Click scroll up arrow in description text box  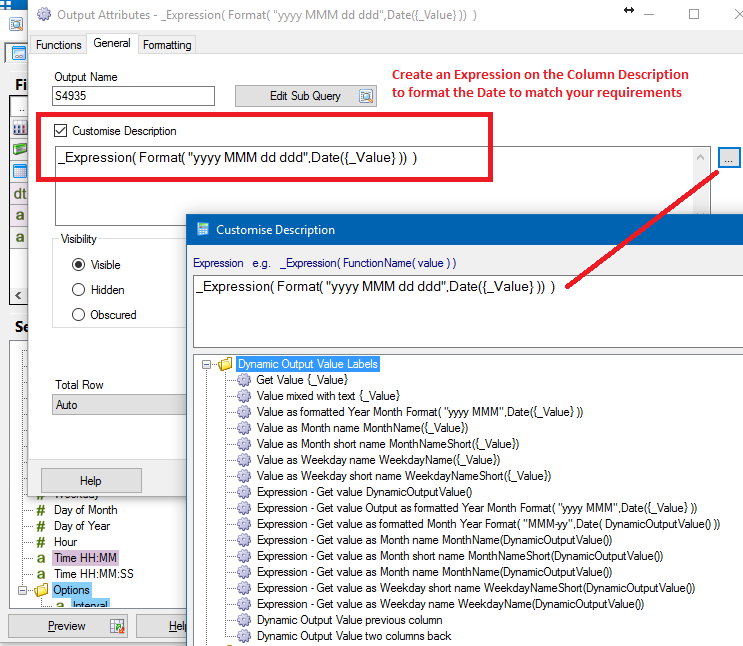[701, 157]
